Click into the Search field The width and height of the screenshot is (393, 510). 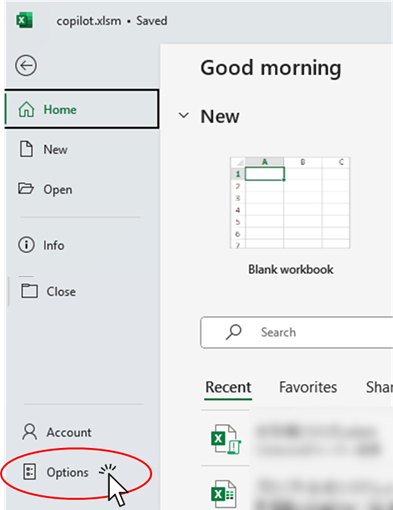297,332
